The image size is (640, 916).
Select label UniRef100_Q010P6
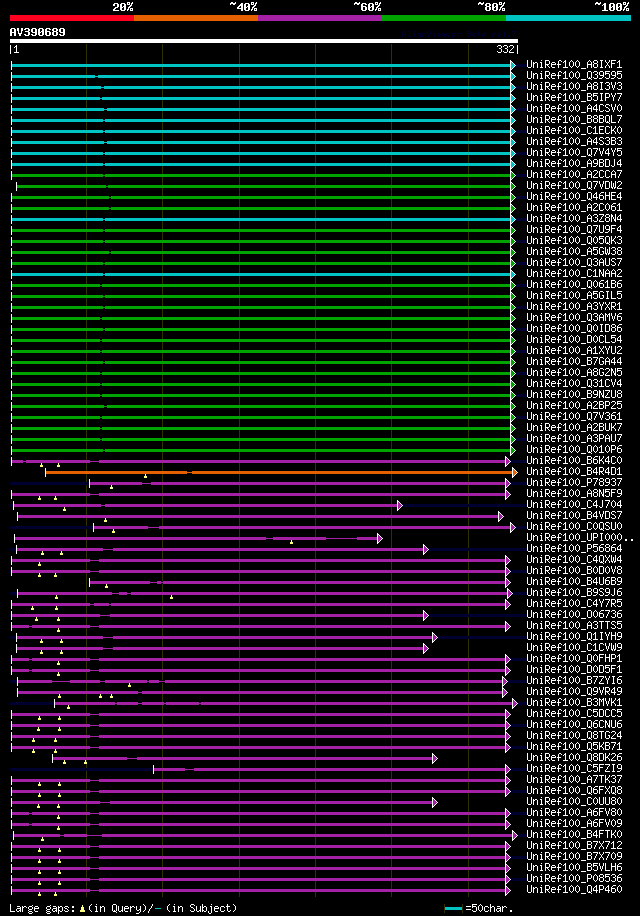(574, 449)
